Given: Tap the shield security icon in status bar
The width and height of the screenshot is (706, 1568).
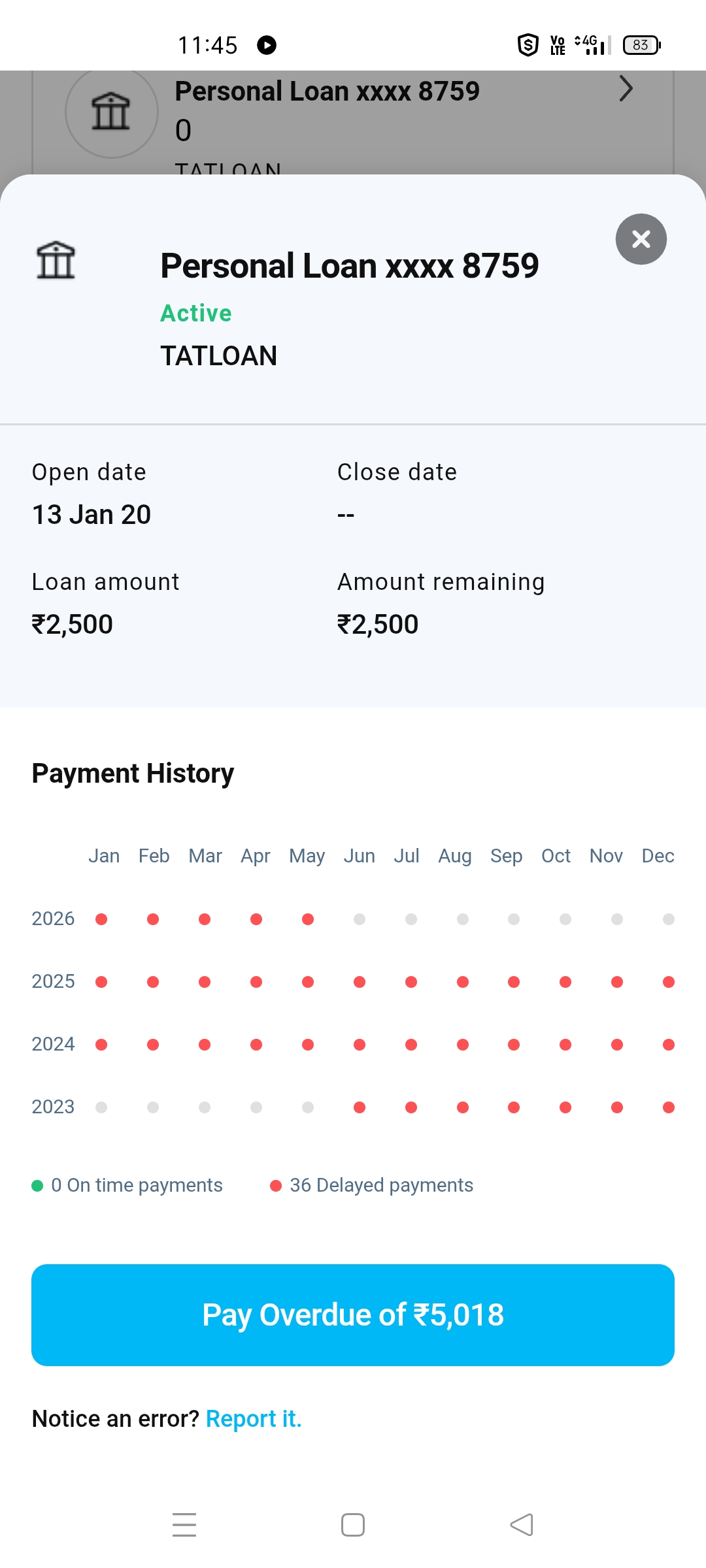Looking at the screenshot, I should pos(528,45).
